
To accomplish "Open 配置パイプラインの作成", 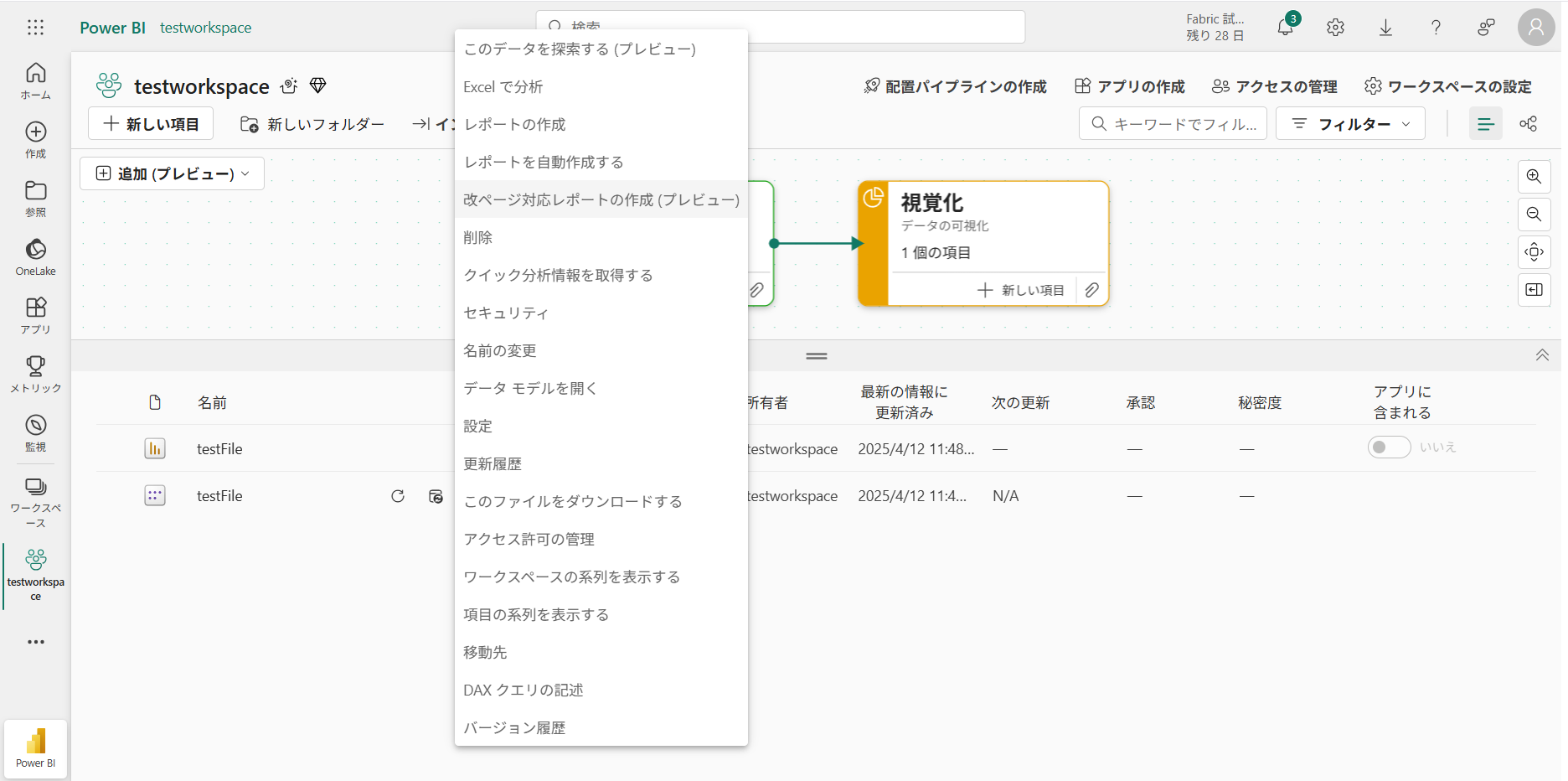I will coord(956,86).
